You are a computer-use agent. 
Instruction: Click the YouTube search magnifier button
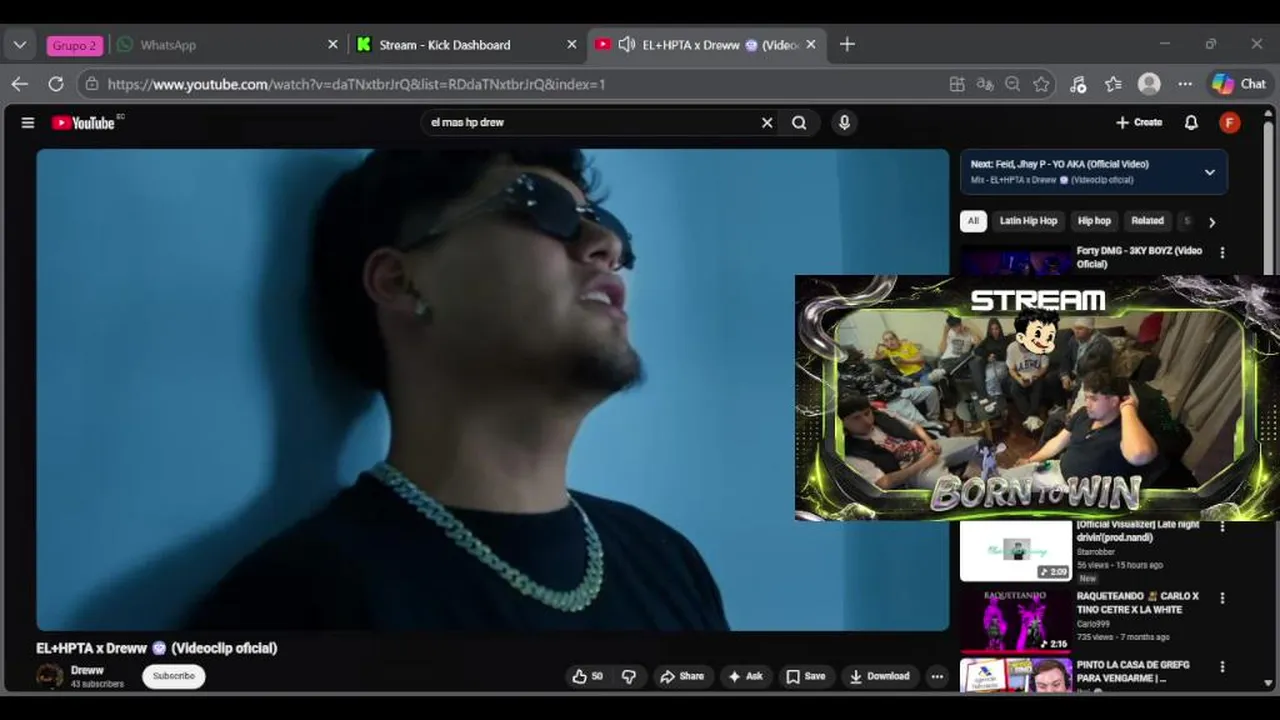point(799,123)
